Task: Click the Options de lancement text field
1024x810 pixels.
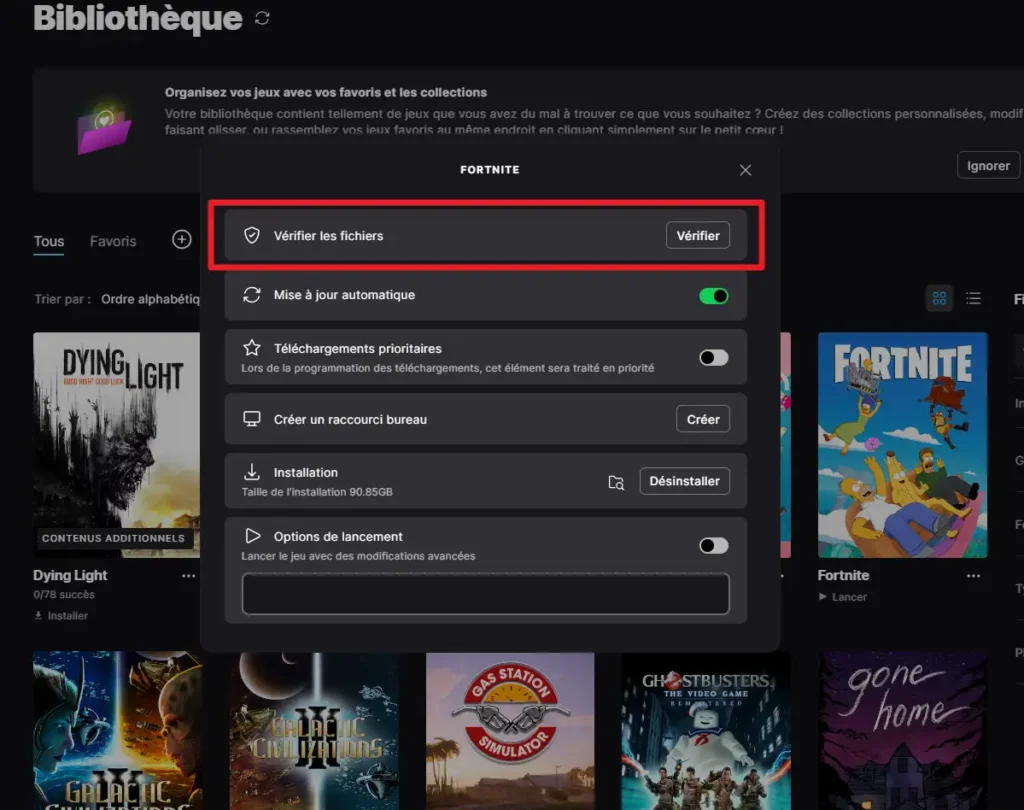Action: [x=485, y=592]
